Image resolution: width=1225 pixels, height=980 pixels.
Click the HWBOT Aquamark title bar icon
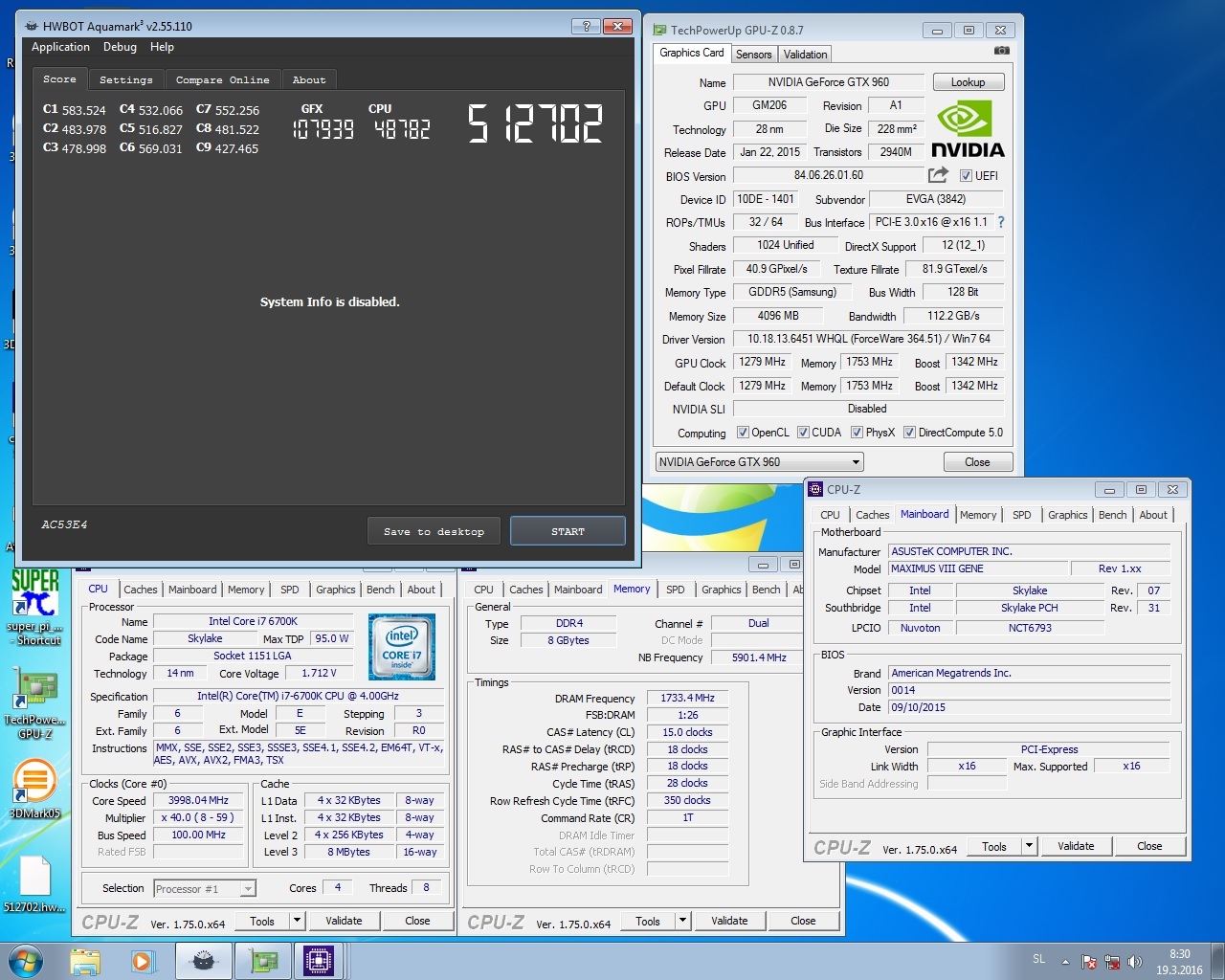(x=31, y=27)
